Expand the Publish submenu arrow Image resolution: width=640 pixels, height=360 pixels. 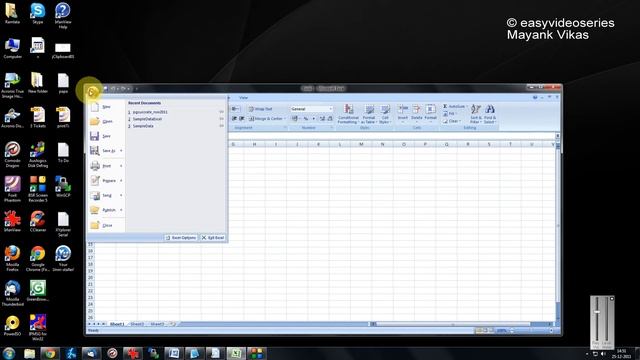[x=121, y=210]
